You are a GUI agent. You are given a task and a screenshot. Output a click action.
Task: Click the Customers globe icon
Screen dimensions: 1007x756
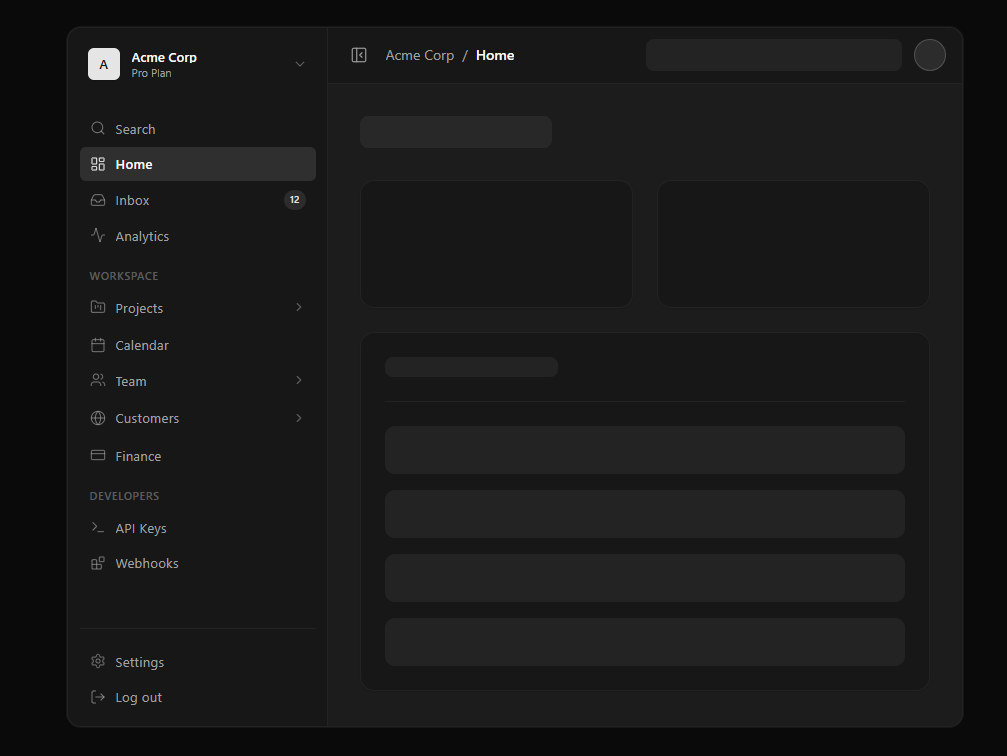tap(98, 418)
